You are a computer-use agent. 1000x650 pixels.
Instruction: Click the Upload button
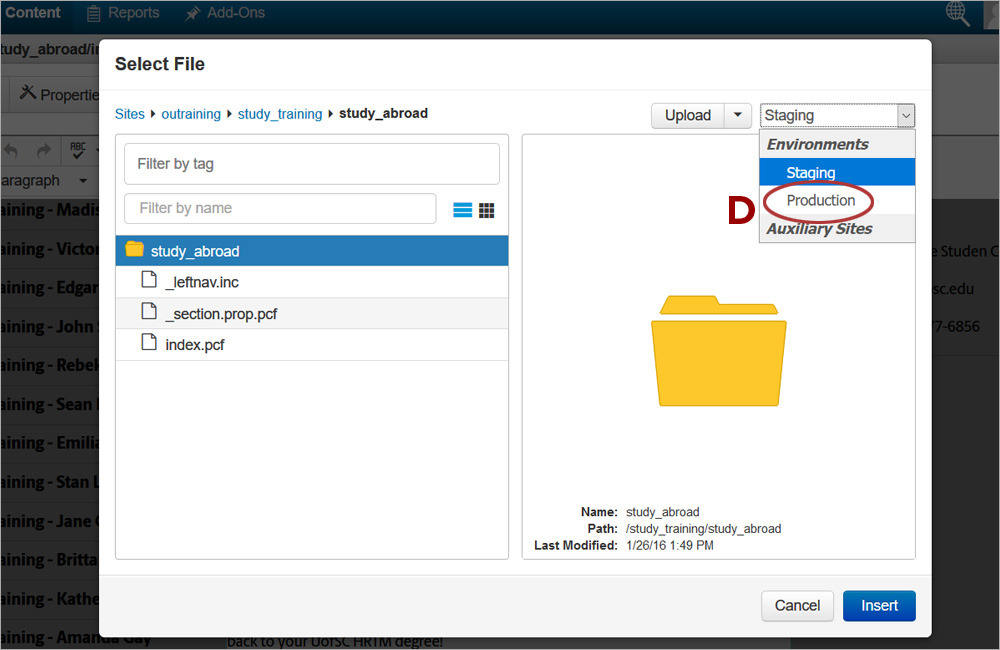tap(688, 115)
